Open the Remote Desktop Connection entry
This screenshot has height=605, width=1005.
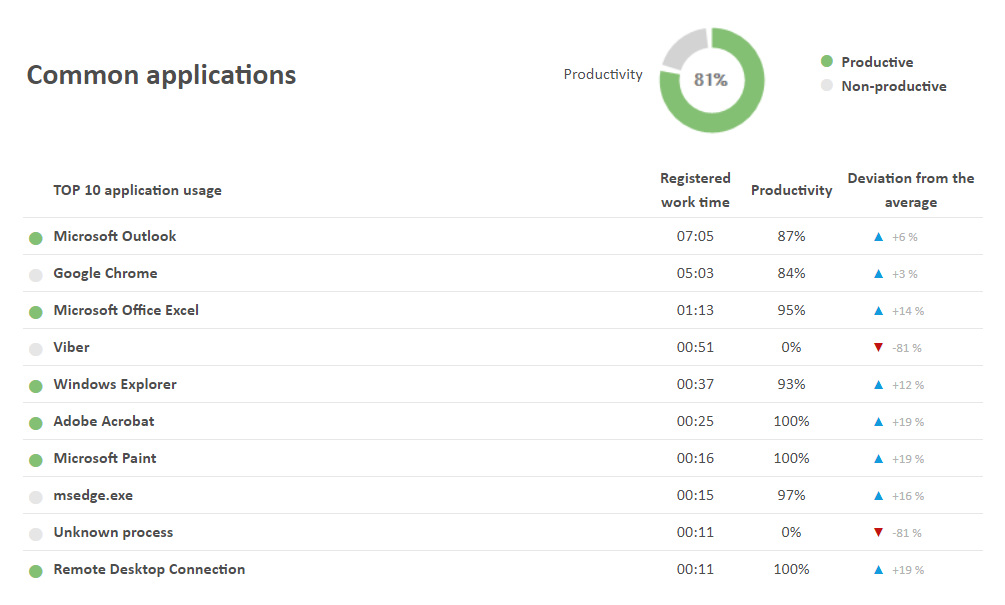(x=149, y=570)
